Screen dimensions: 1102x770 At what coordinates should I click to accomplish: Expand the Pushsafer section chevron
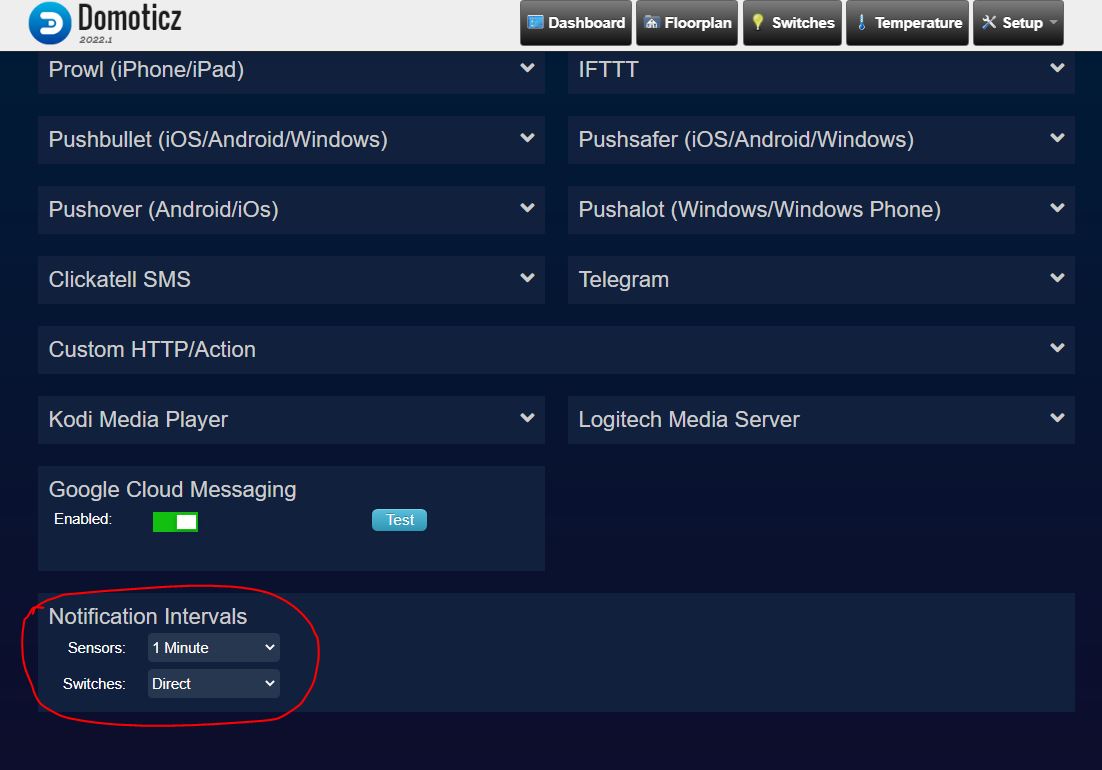pos(1057,138)
